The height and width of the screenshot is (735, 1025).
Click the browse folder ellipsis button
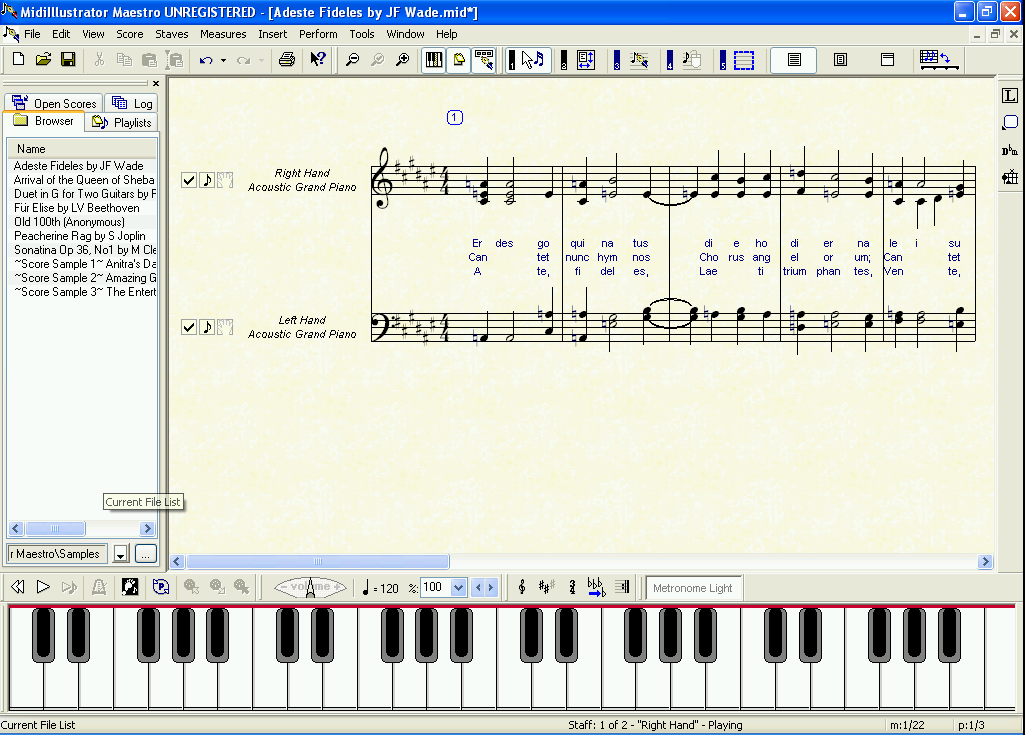pyautogui.click(x=146, y=554)
